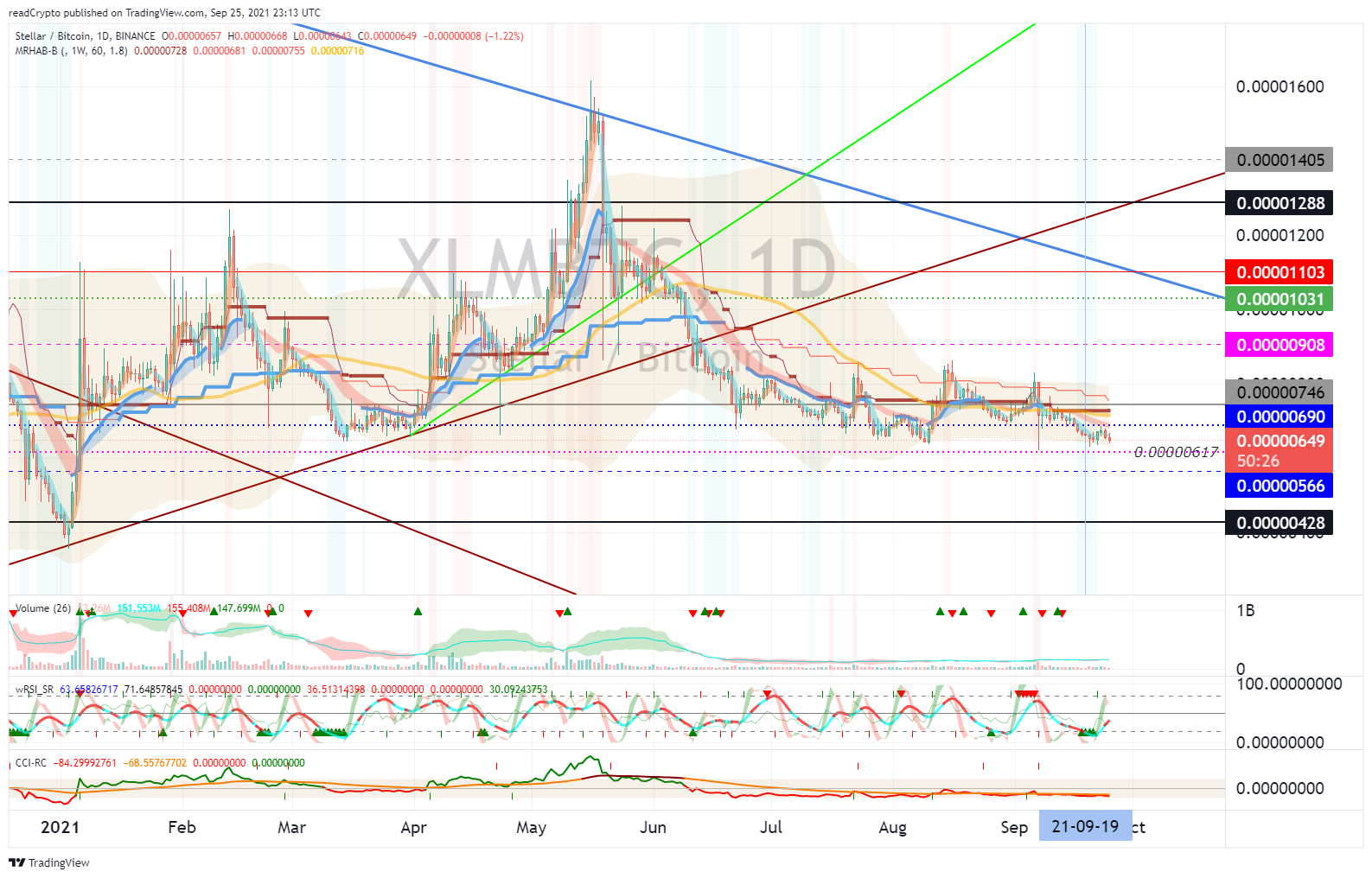Click the readCrypto published header text
Screen dimensions: 1372x878
click(164, 13)
